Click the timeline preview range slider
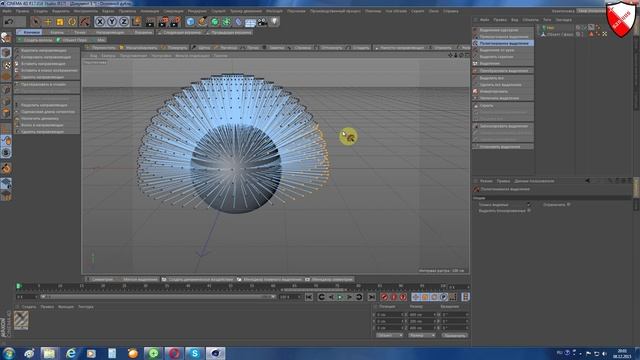The width and height of the screenshot is (640, 360). point(158,297)
